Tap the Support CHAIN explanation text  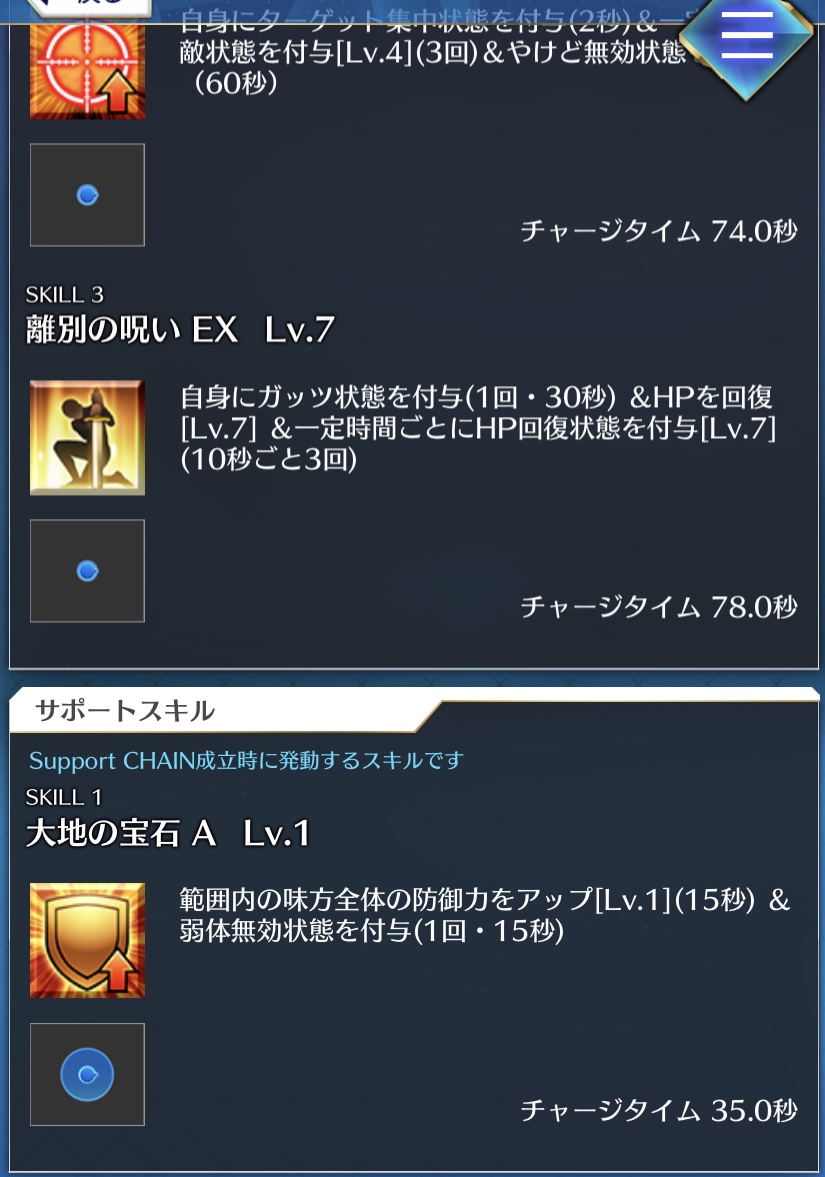[x=246, y=760]
